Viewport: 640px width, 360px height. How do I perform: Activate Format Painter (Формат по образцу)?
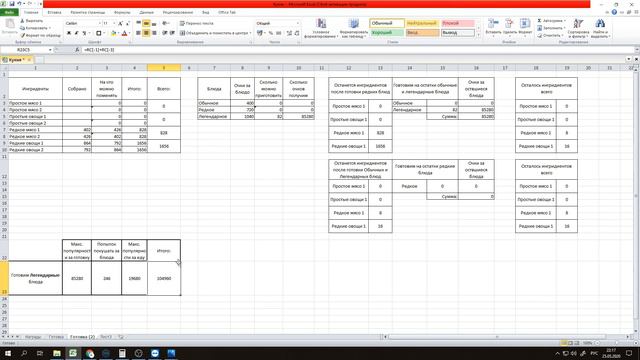coord(40,36)
